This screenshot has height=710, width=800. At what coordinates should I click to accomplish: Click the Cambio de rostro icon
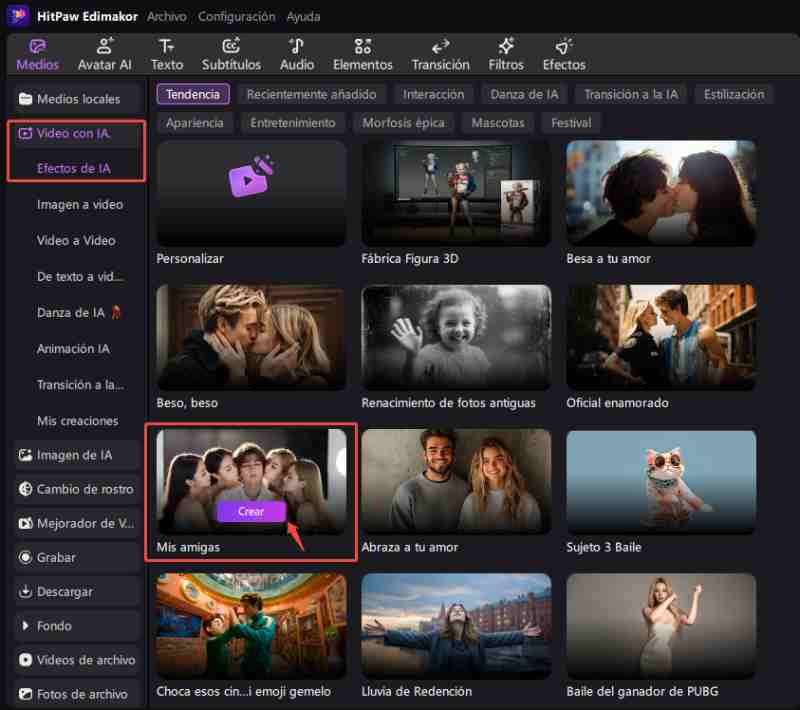pos(26,489)
